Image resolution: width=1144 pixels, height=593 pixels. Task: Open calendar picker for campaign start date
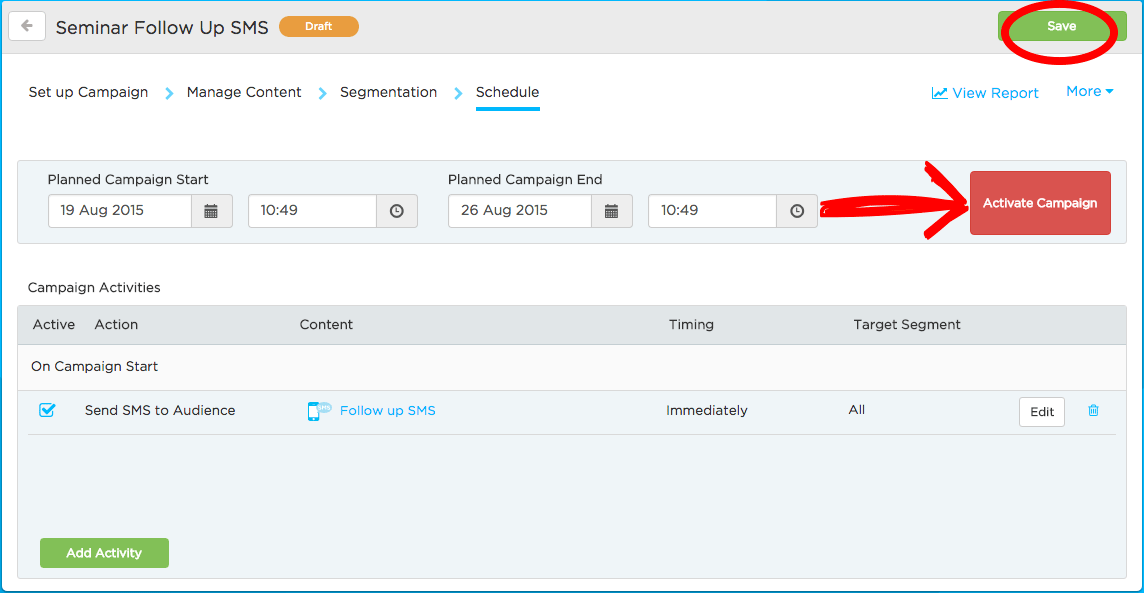coord(212,211)
